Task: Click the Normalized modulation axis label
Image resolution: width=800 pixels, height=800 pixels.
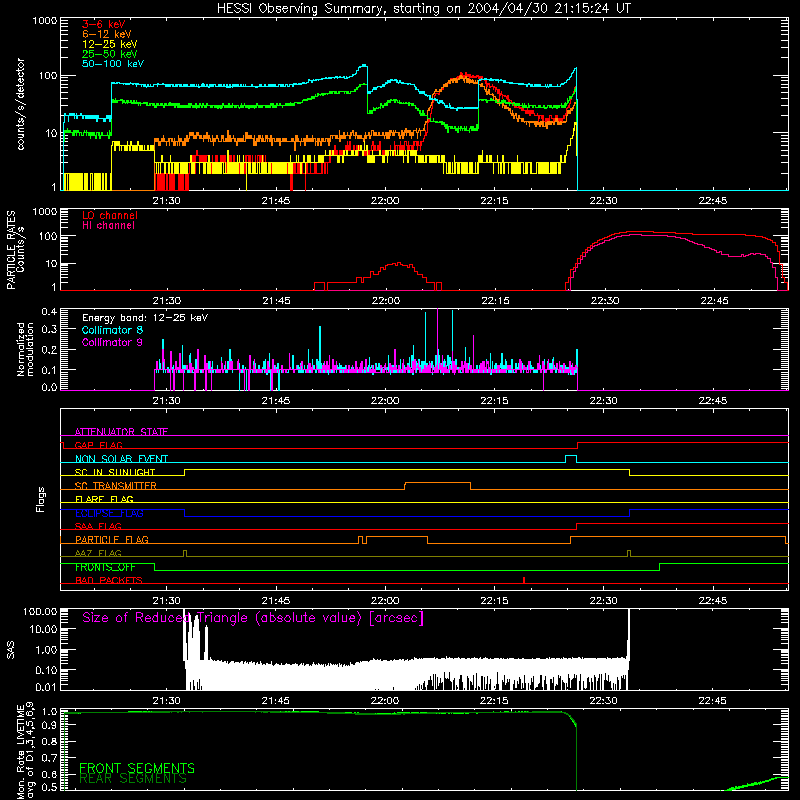Action: 25,349
